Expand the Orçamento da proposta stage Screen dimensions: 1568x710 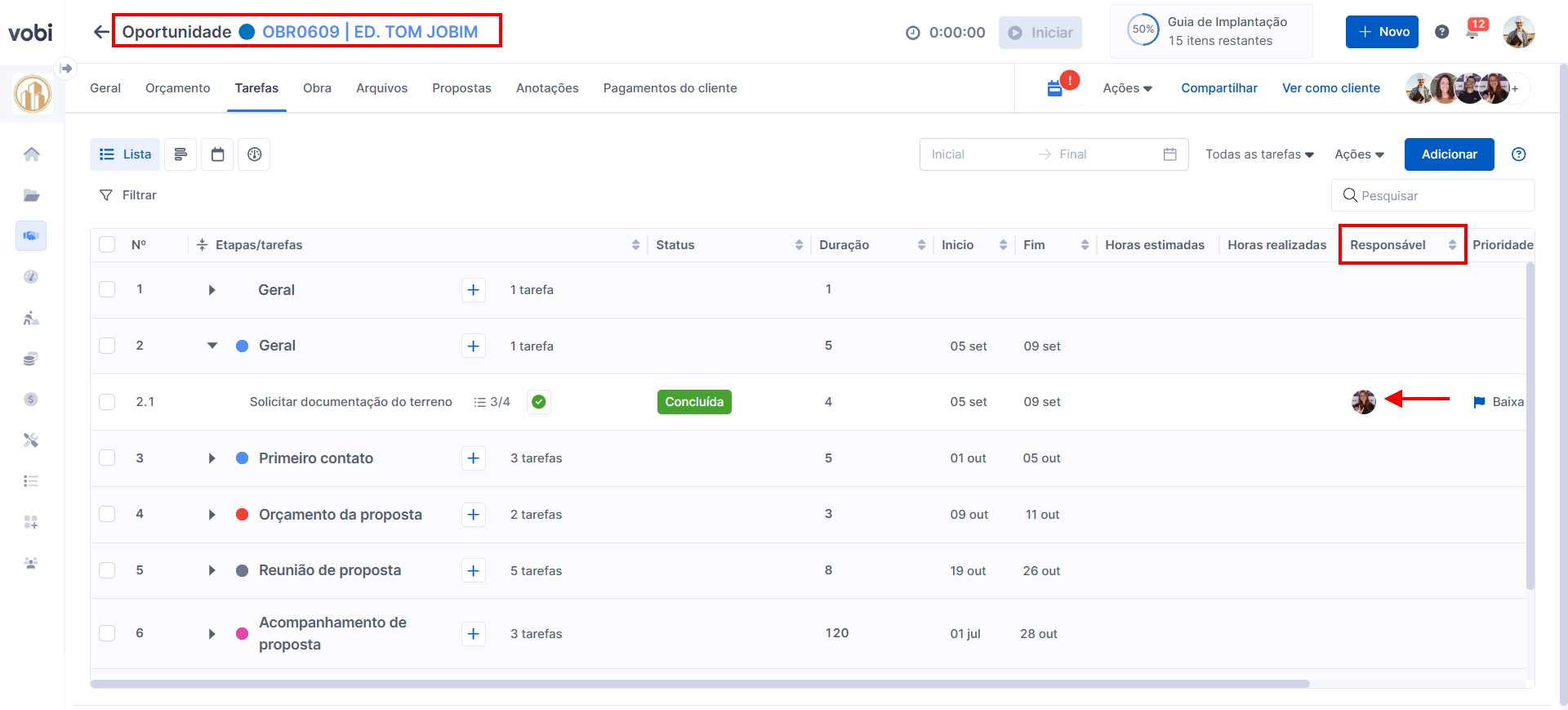point(212,515)
